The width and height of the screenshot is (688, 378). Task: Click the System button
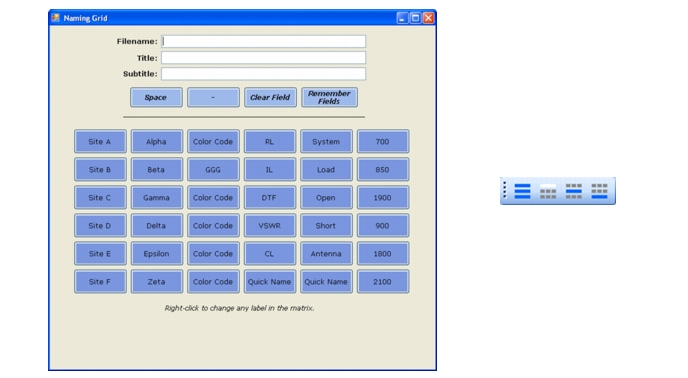[x=326, y=141]
